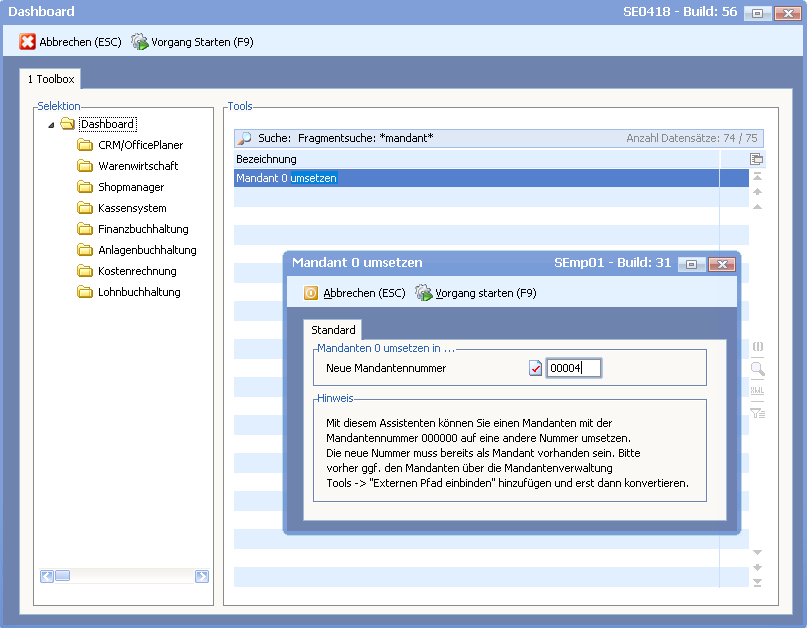The width and height of the screenshot is (807, 628).
Task: Click the filter funnel icon in side strip
Action: coord(757,412)
